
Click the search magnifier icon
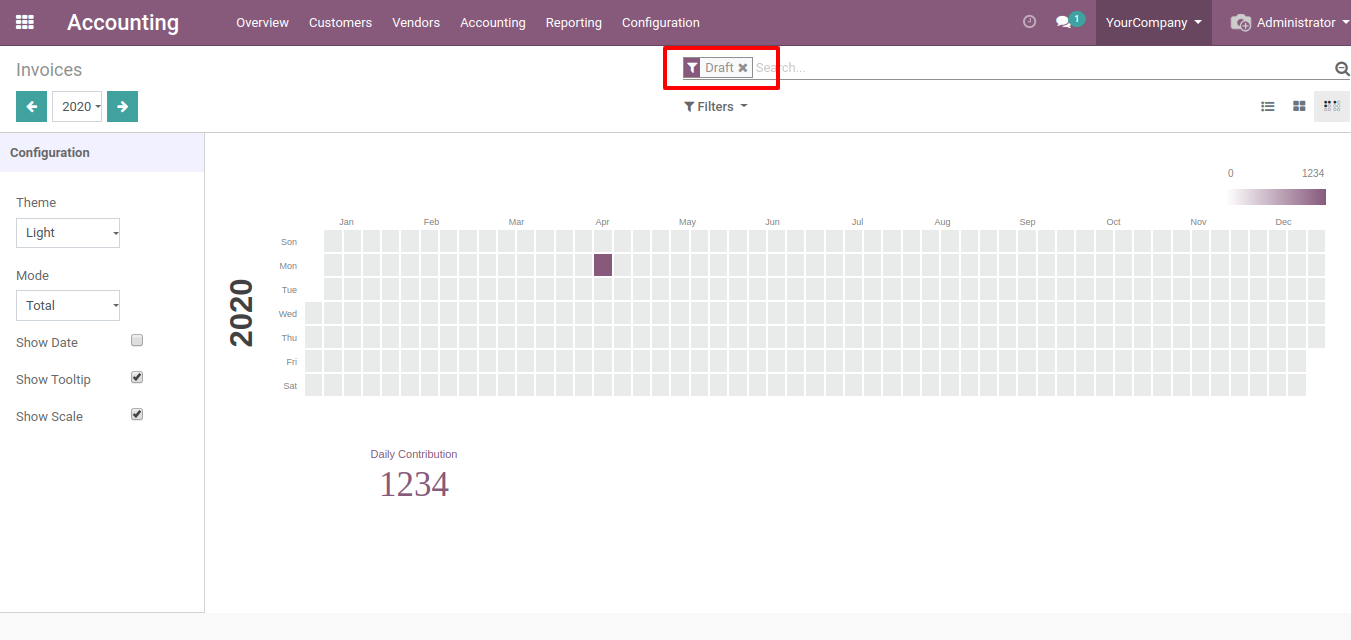[x=1342, y=68]
